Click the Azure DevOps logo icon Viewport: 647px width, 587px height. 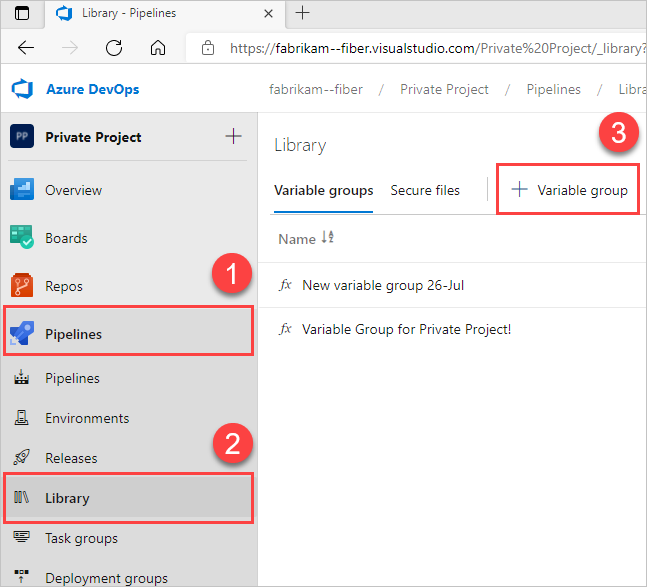tap(22, 89)
